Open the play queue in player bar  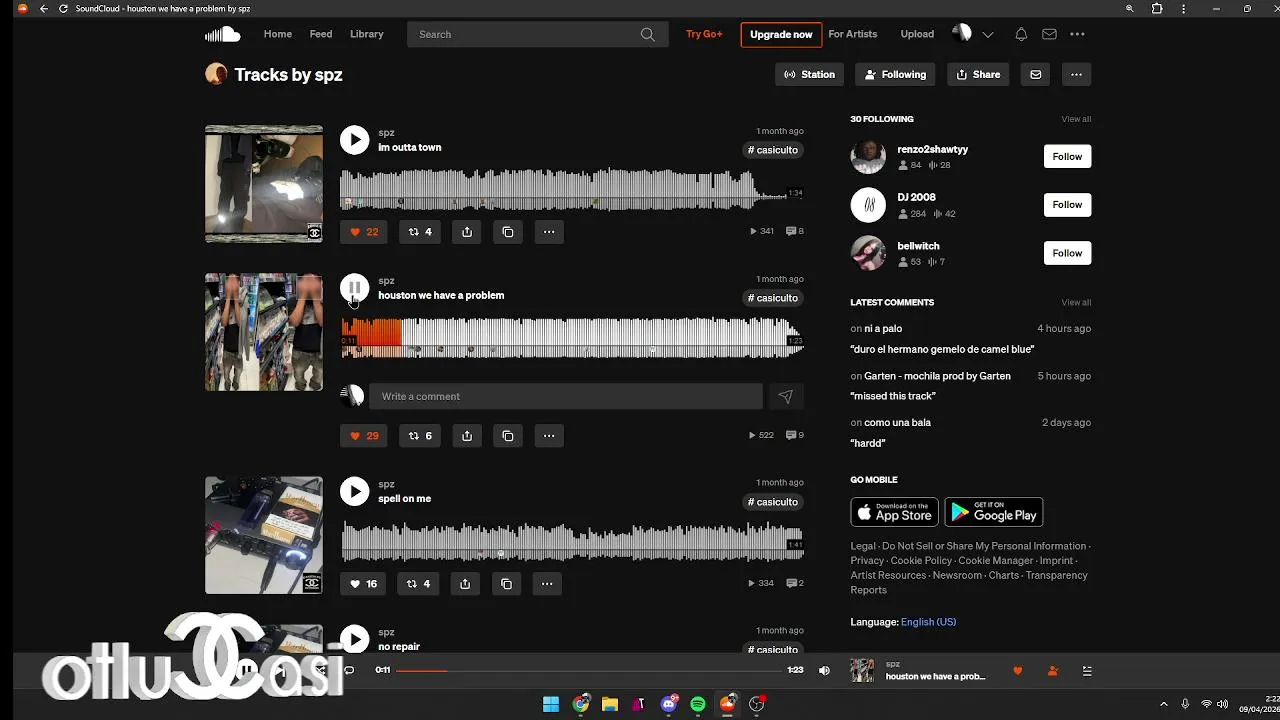point(1087,671)
